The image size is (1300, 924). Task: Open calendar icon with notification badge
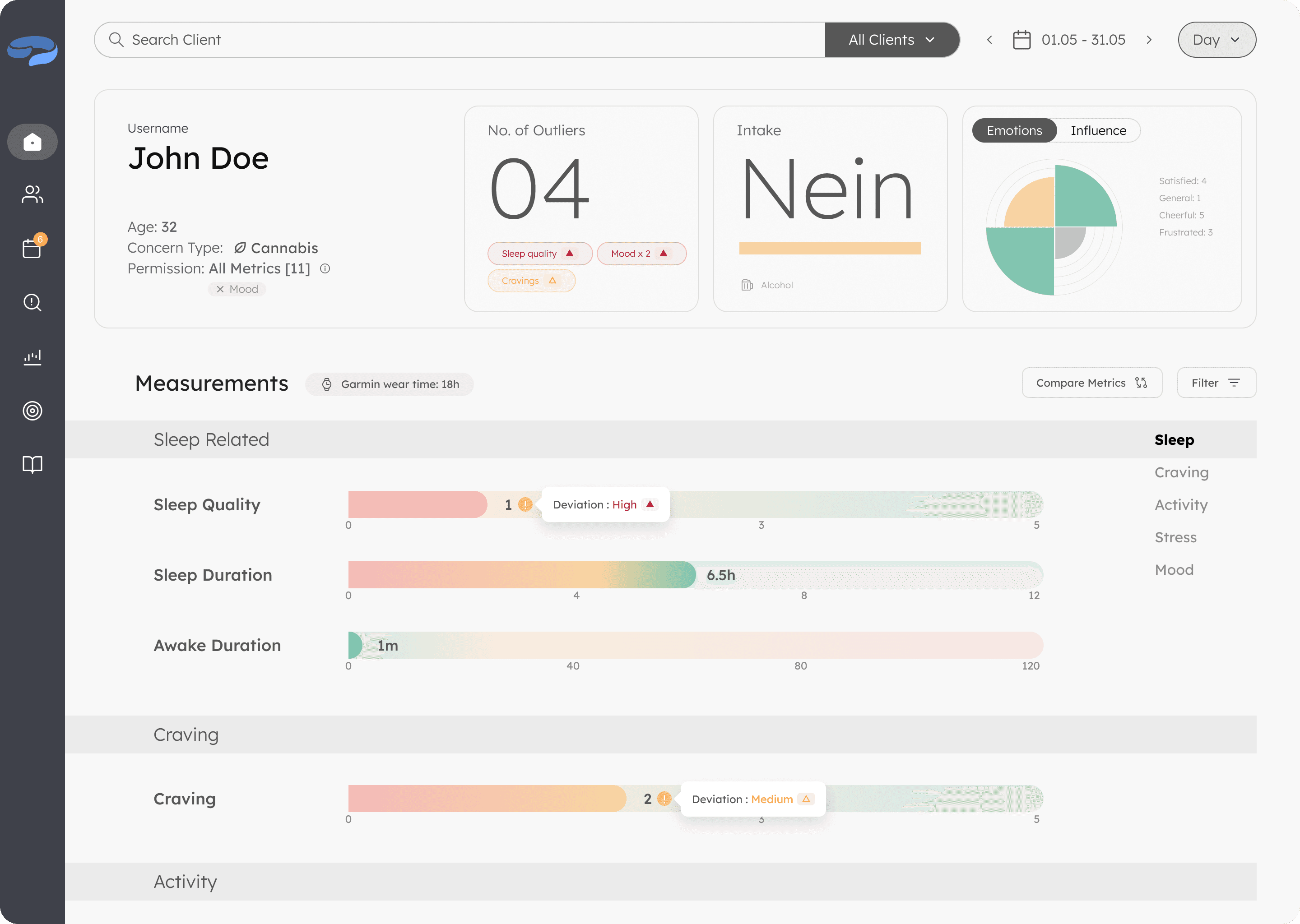click(32, 248)
